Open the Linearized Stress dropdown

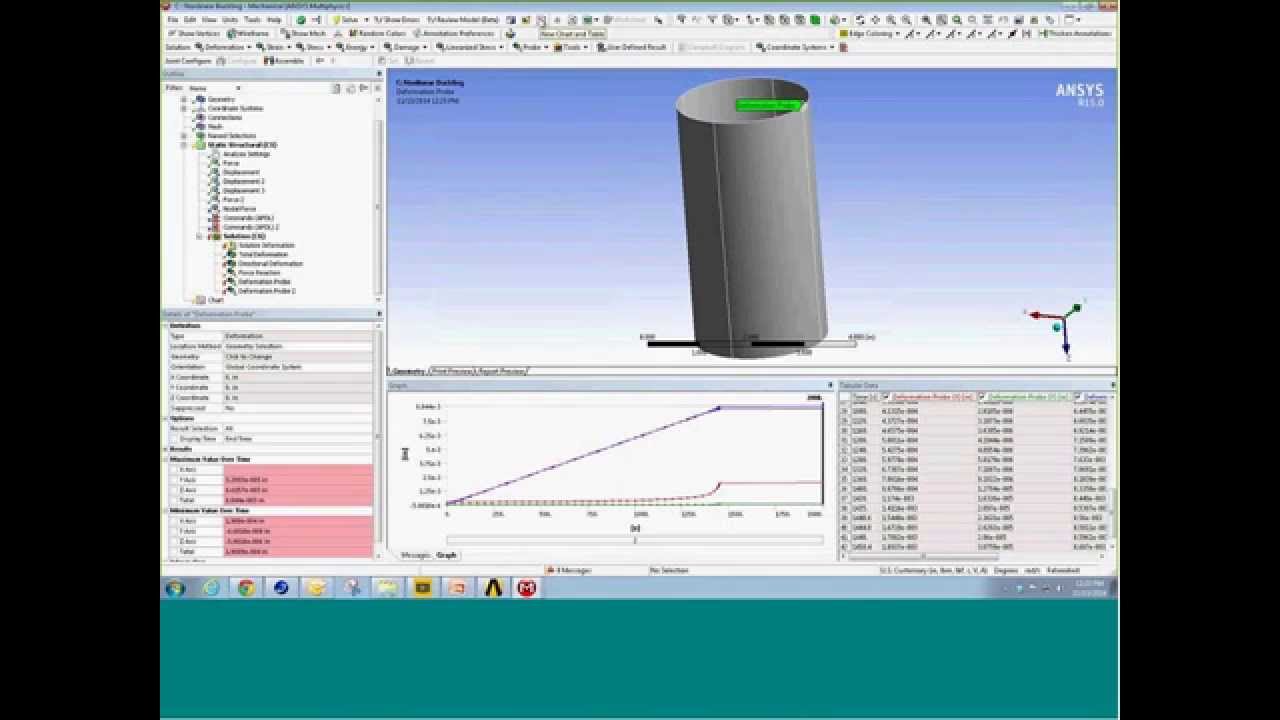(x=469, y=47)
